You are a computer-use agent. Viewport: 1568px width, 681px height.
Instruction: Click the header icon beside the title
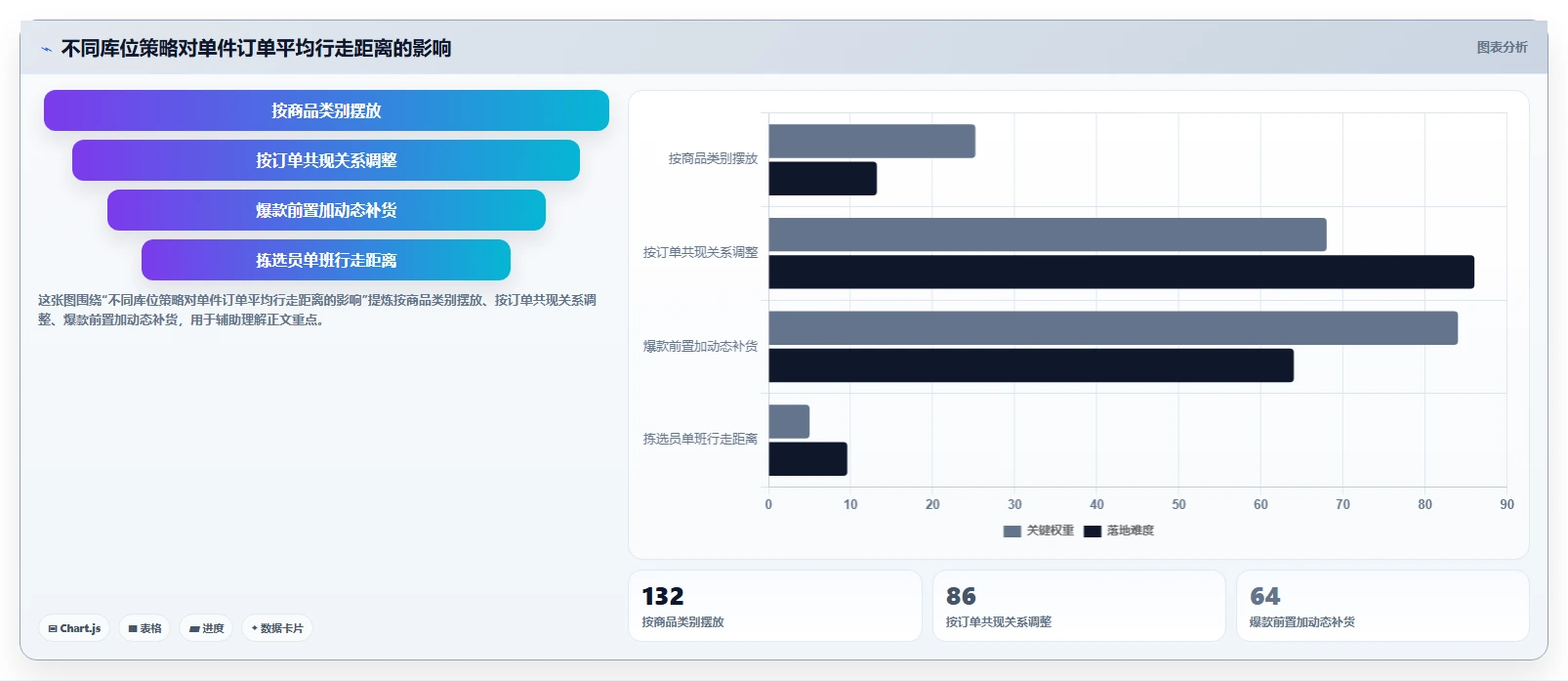pos(46,49)
